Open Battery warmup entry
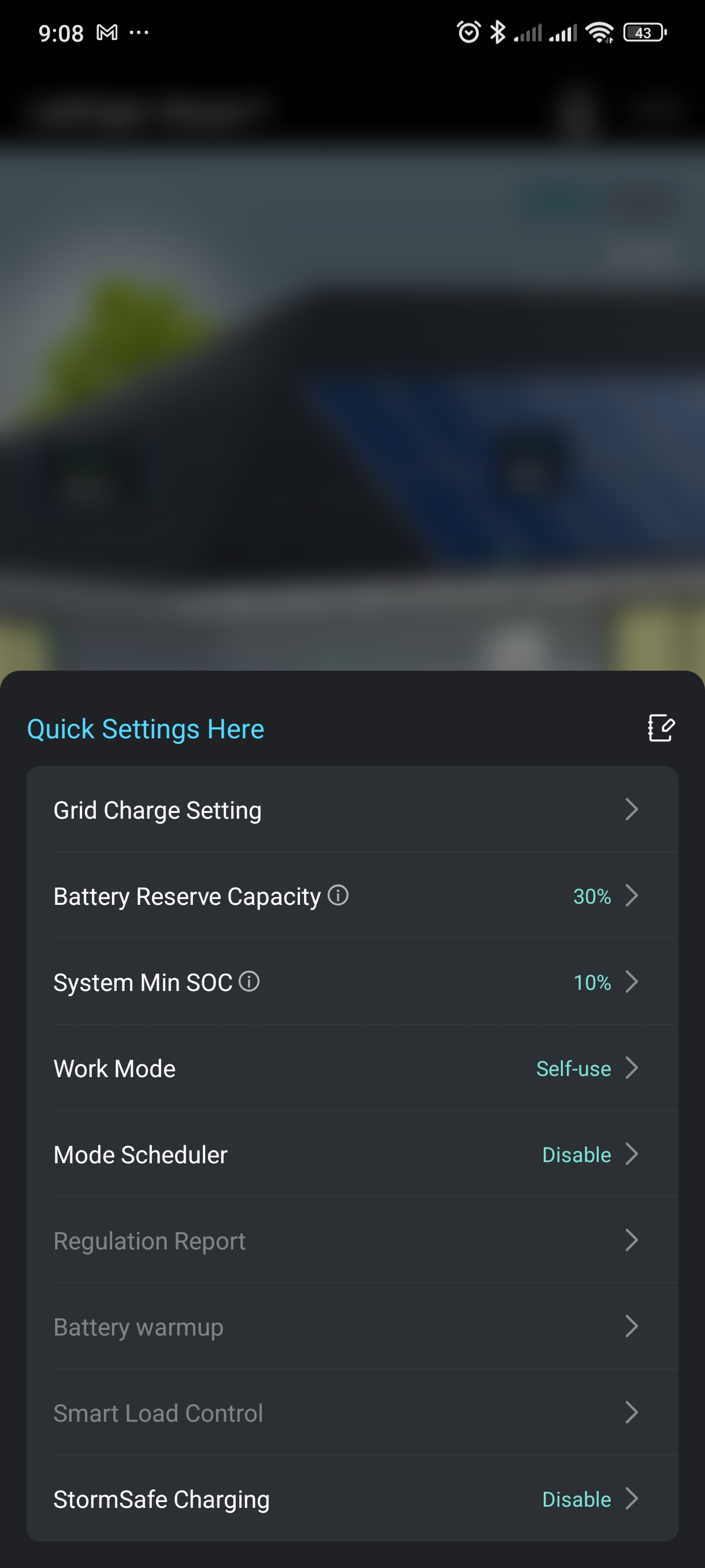The height and width of the screenshot is (1568, 705). [x=139, y=1327]
